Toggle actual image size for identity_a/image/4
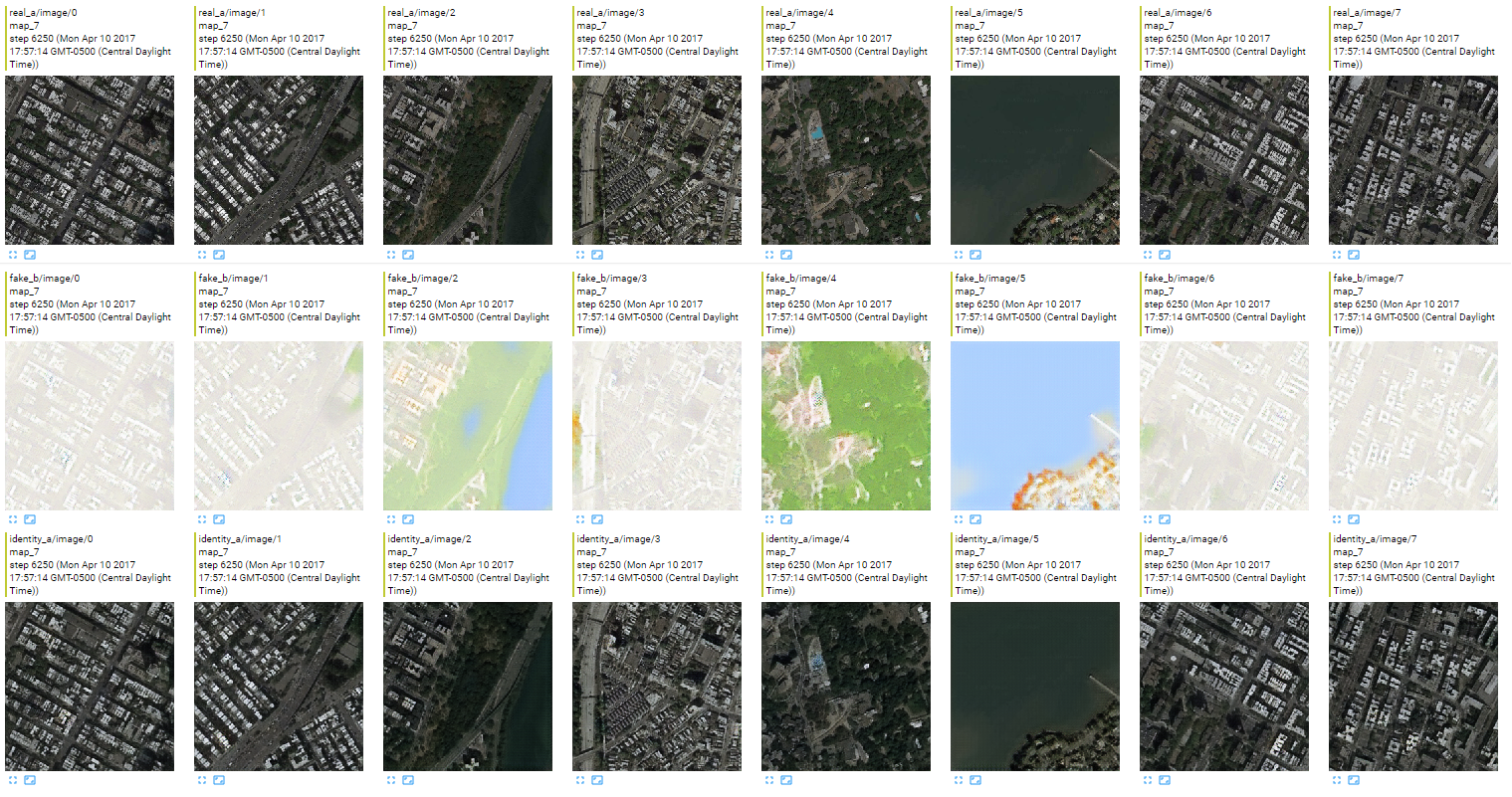Image resolution: width=1512 pixels, height=797 pixels. [x=785, y=780]
